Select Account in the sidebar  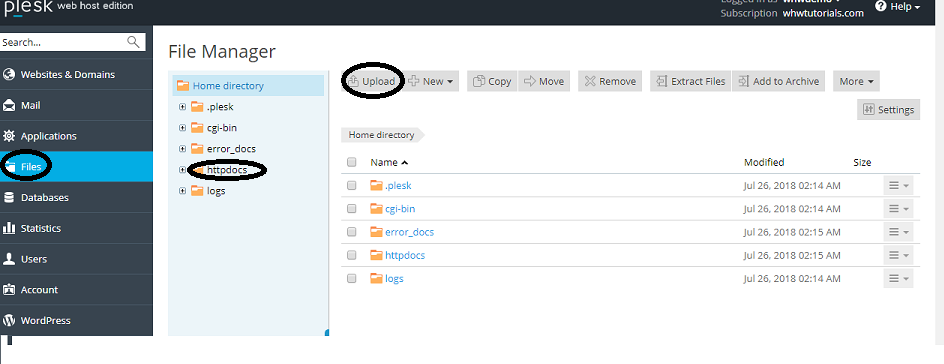(x=39, y=289)
